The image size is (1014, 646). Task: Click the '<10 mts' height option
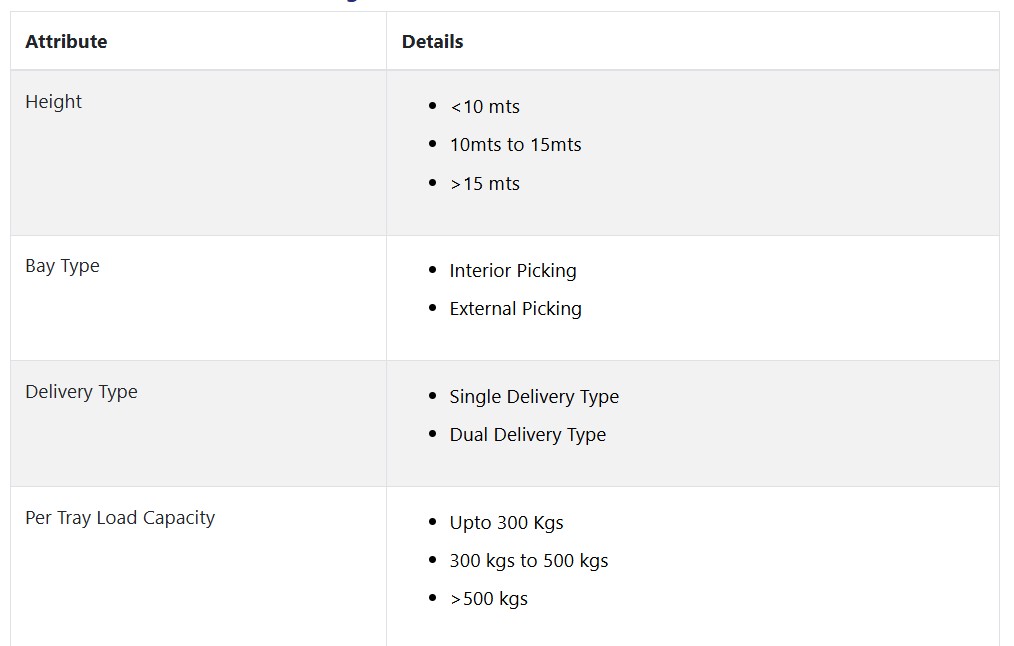[x=485, y=107]
